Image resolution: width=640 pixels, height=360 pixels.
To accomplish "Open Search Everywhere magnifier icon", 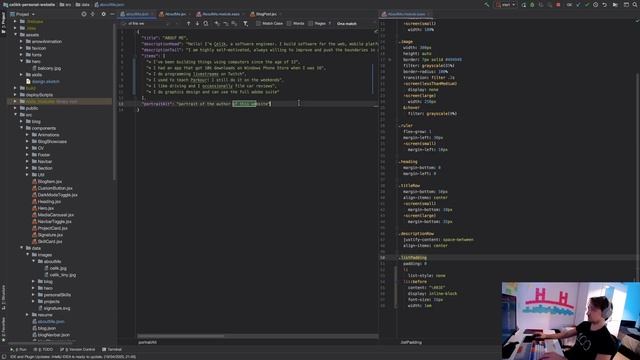I will tap(635, 5).
